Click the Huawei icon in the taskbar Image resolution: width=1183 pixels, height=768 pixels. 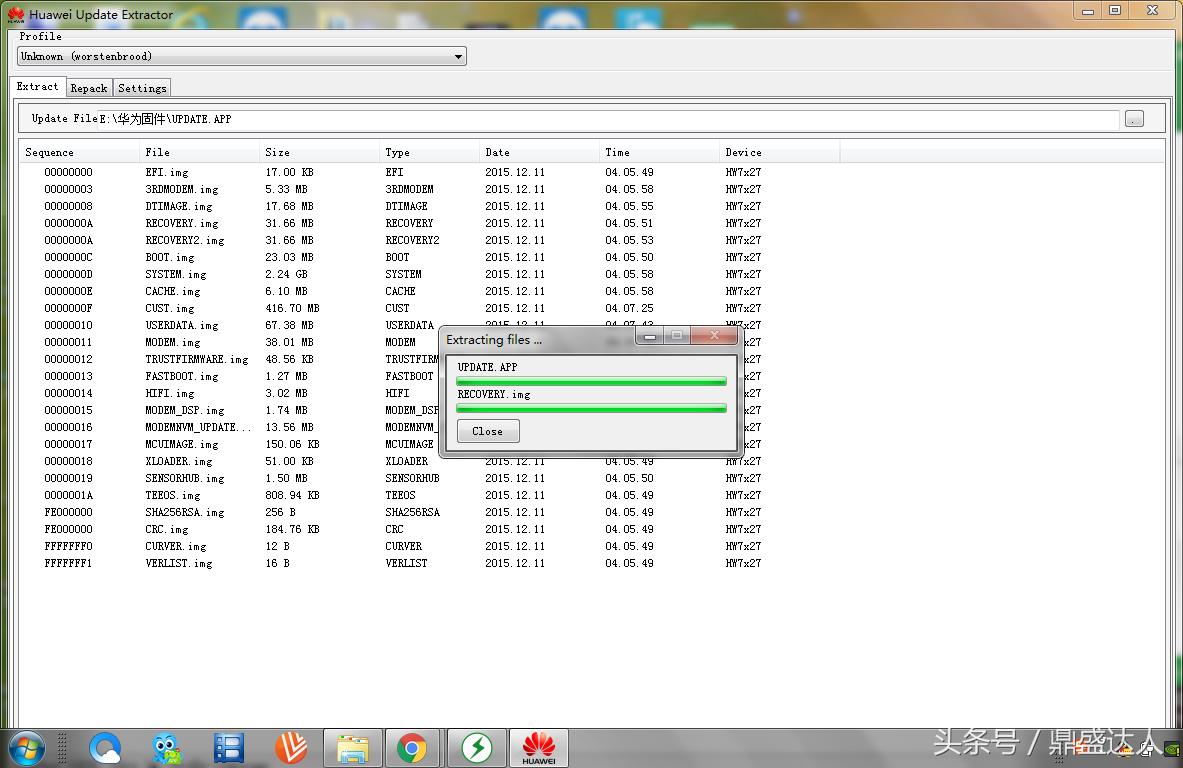coord(539,747)
